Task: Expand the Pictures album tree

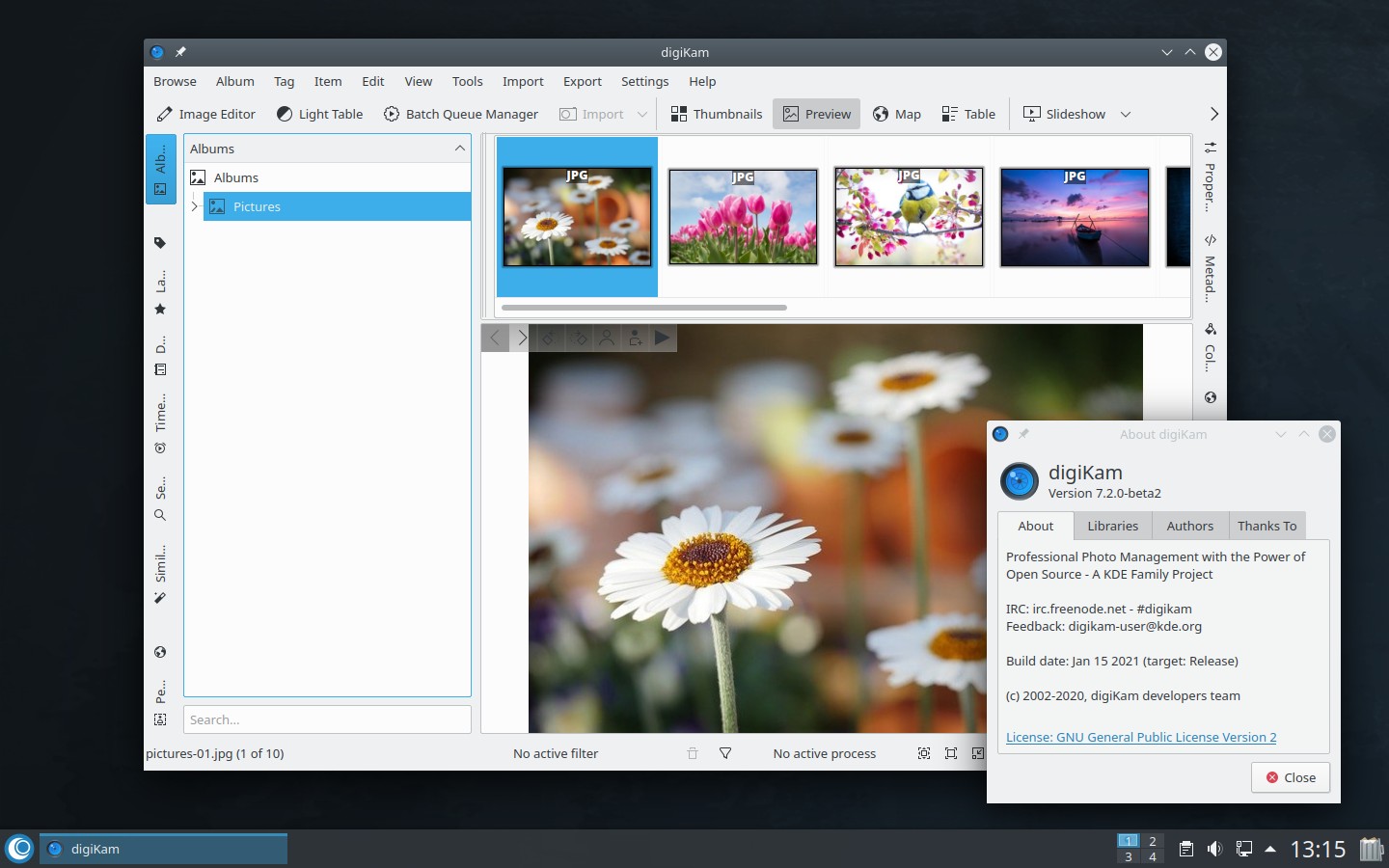Action: pyautogui.click(x=194, y=206)
